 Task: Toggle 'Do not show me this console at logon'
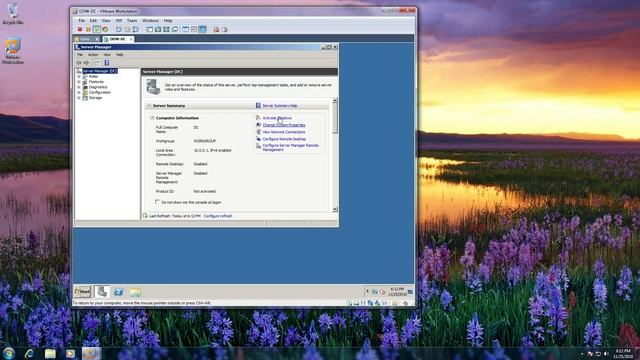coord(157,202)
